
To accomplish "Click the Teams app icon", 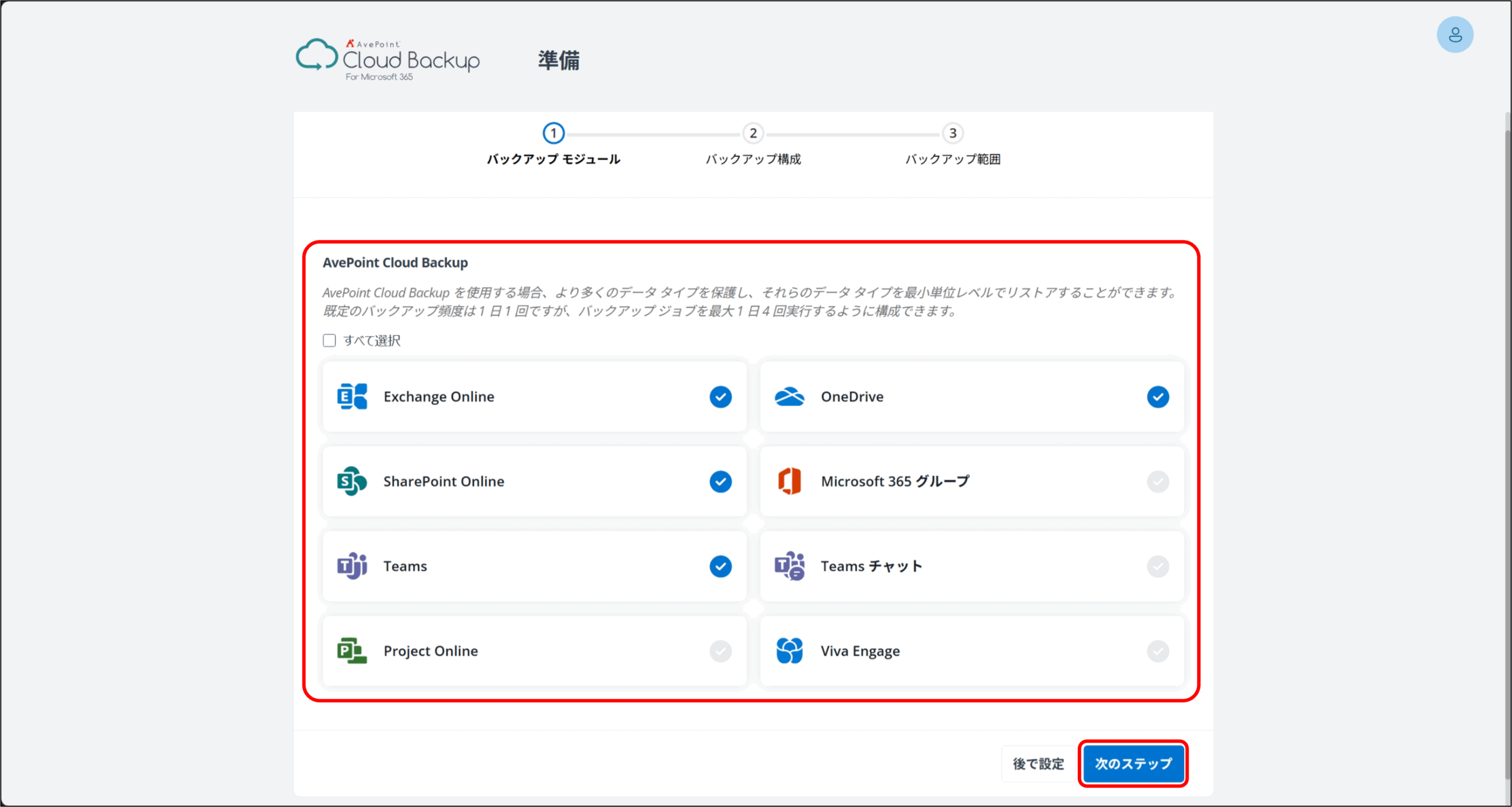I will click(352, 566).
